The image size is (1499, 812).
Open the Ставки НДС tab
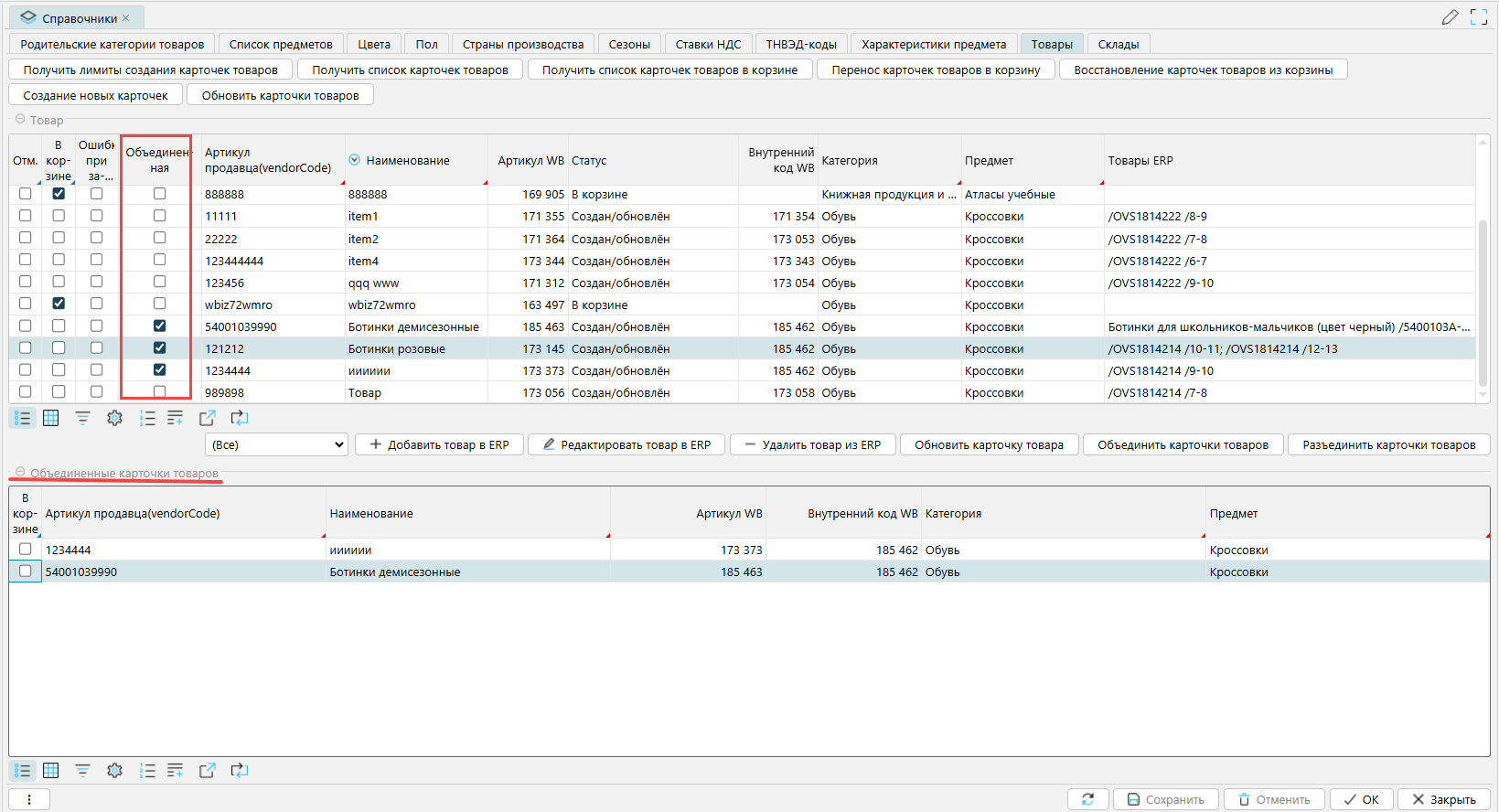pyautogui.click(x=708, y=44)
